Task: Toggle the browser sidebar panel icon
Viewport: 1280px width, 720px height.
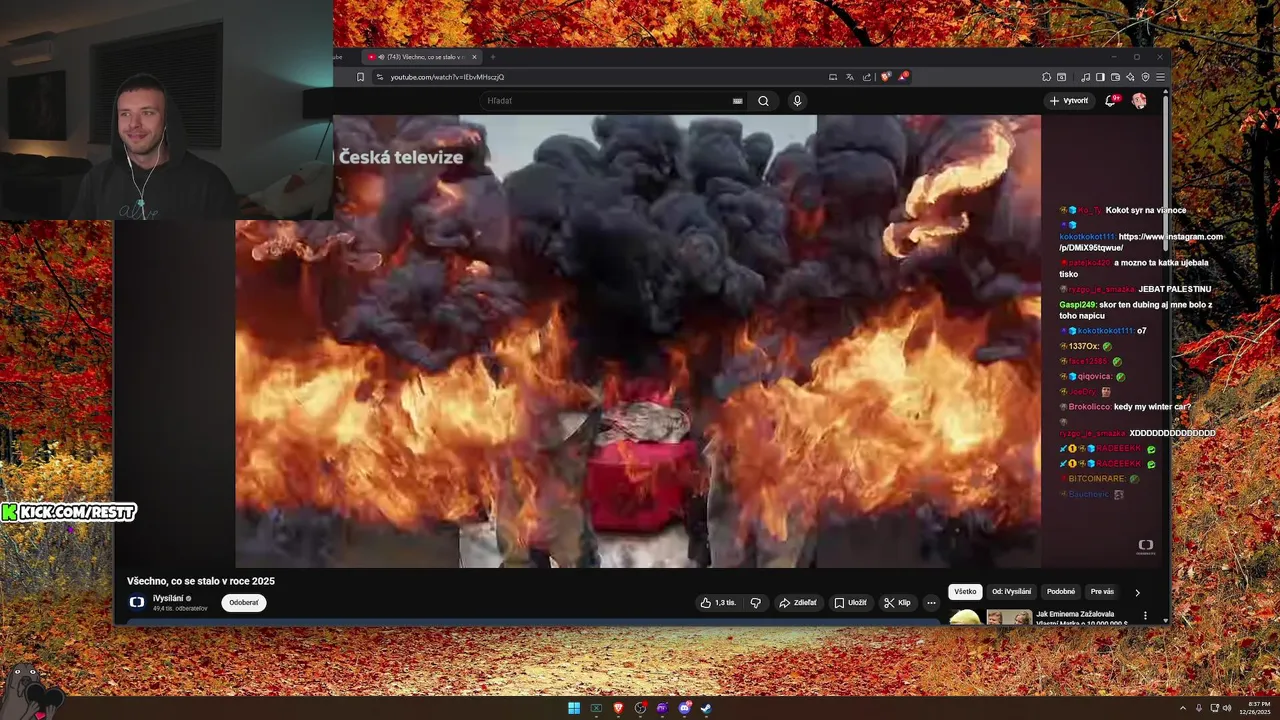Action: click(x=1100, y=77)
